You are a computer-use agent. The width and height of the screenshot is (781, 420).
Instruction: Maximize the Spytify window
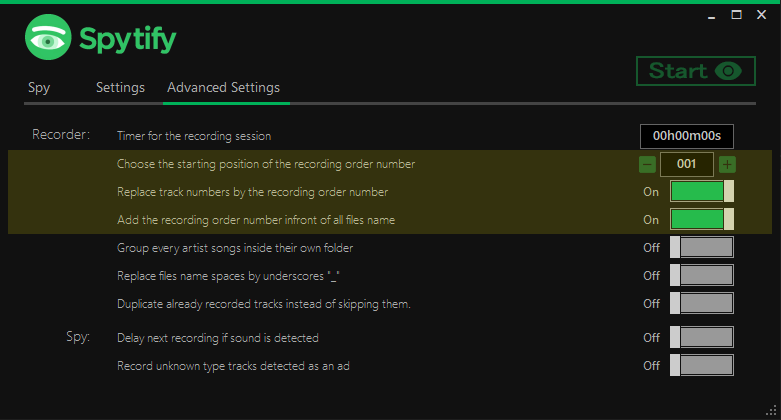pyautogui.click(x=736, y=15)
